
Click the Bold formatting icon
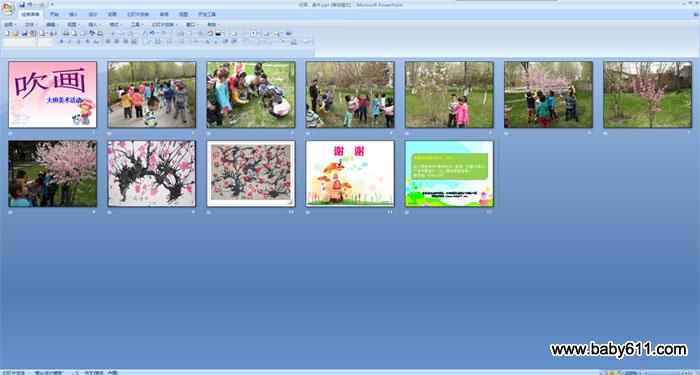click(x=62, y=42)
